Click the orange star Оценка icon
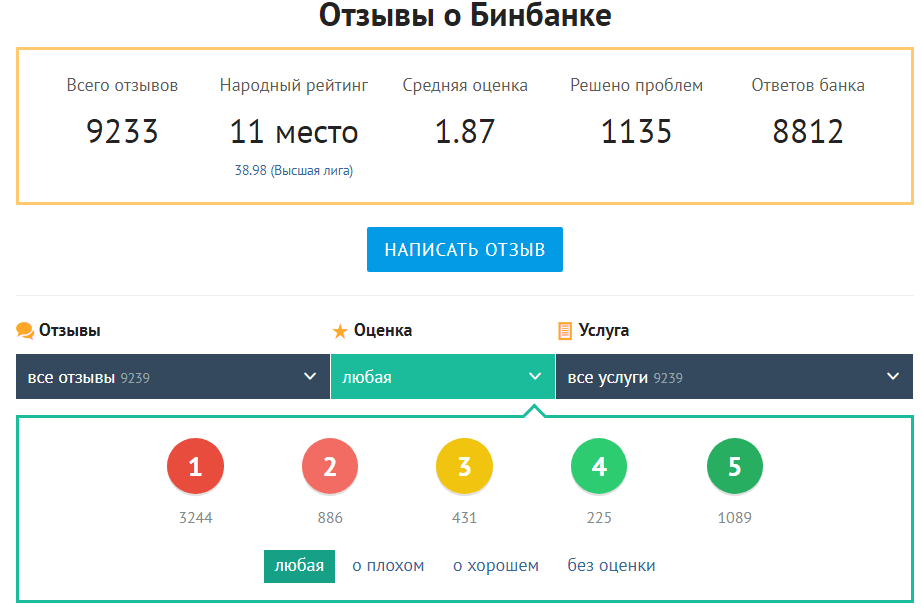This screenshot has width=921, height=612. coord(340,331)
